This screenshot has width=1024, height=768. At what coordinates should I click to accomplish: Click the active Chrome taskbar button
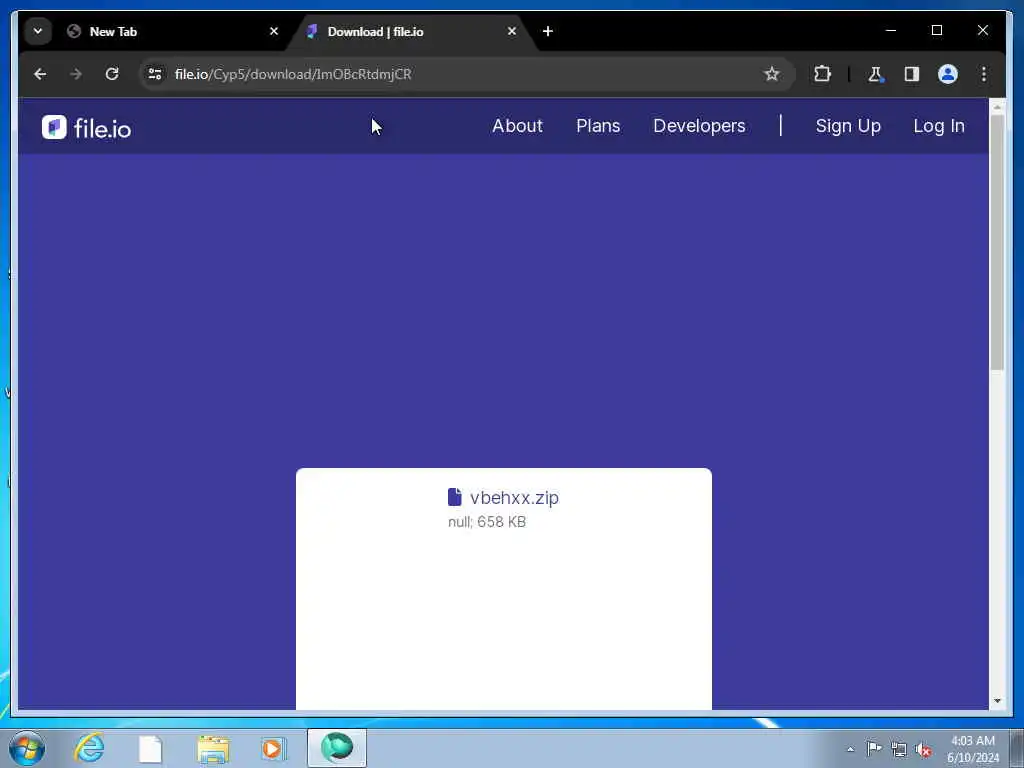pyautogui.click(x=337, y=748)
